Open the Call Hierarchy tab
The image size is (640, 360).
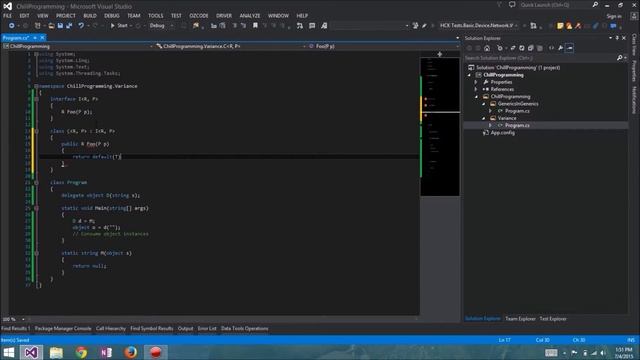(111, 329)
